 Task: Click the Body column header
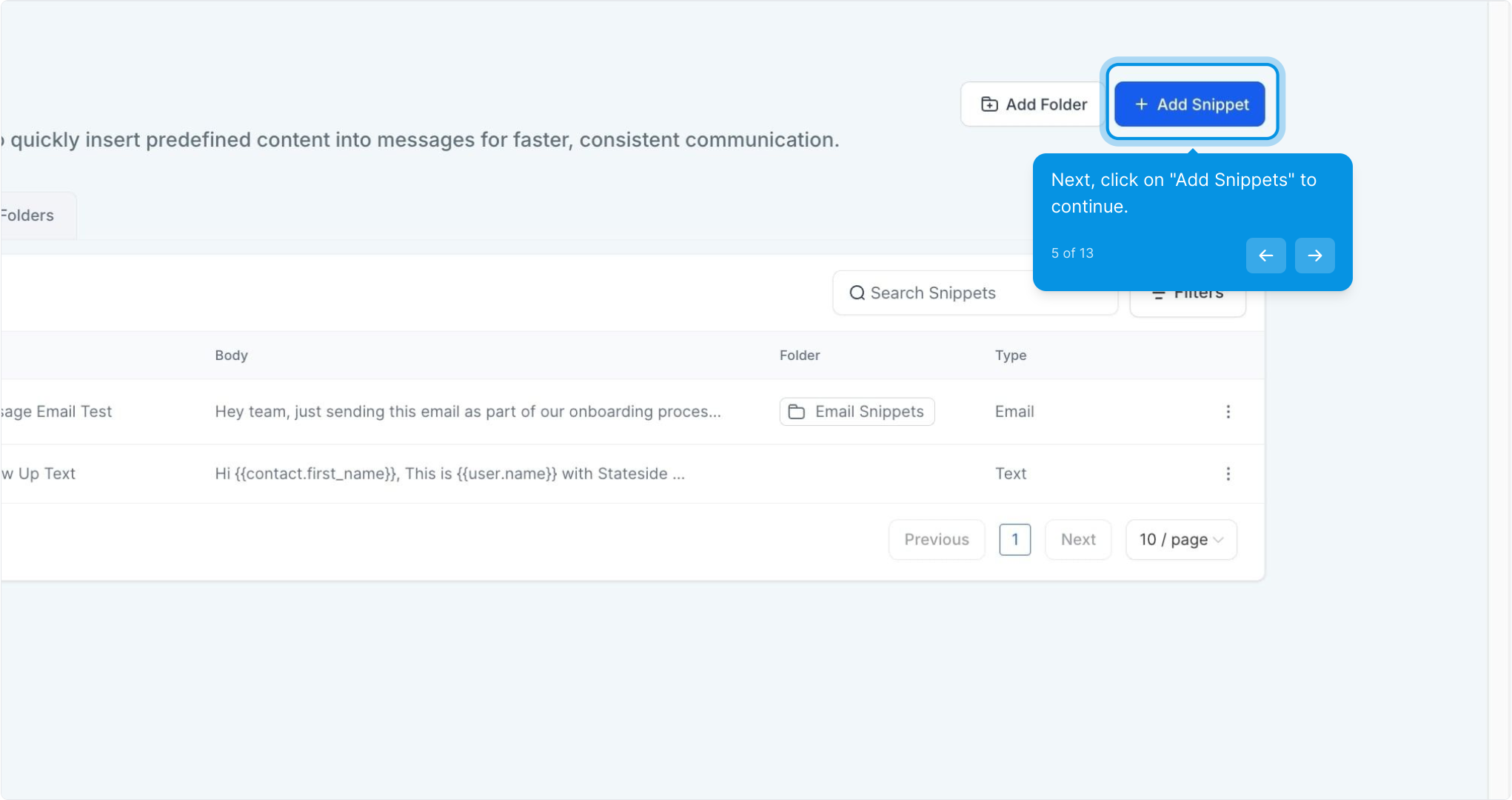pos(231,356)
